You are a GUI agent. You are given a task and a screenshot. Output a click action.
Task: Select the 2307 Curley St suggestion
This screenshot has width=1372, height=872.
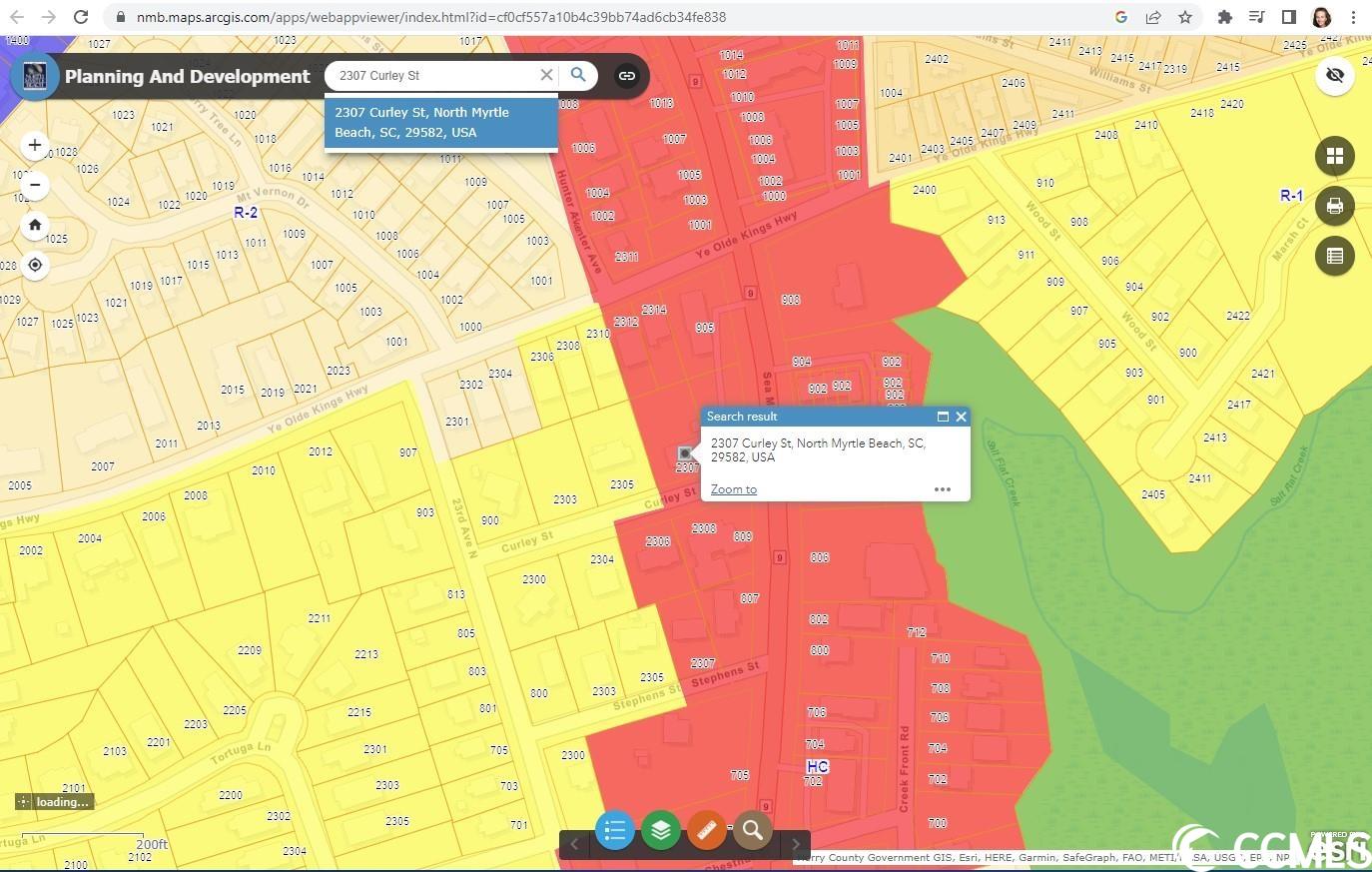click(x=440, y=123)
